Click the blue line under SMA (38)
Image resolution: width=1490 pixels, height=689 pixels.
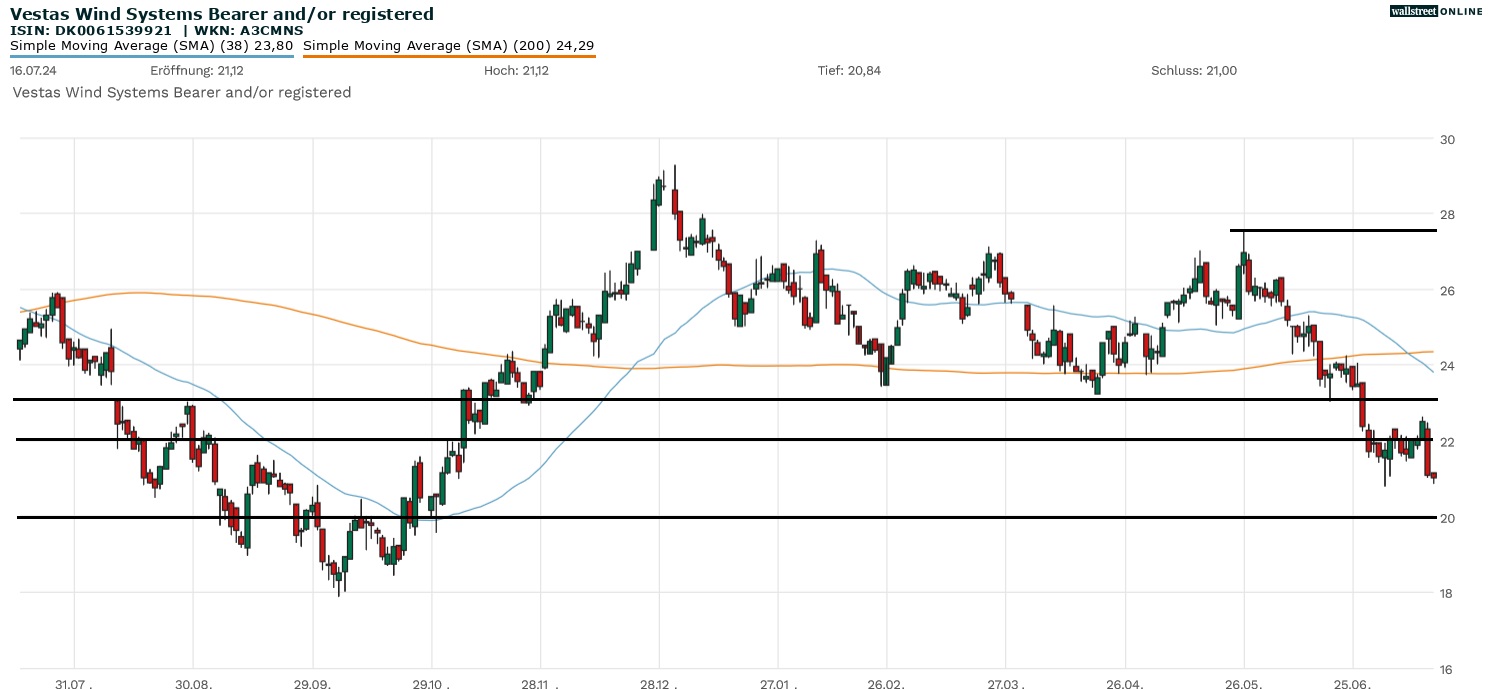pyautogui.click(x=151, y=56)
